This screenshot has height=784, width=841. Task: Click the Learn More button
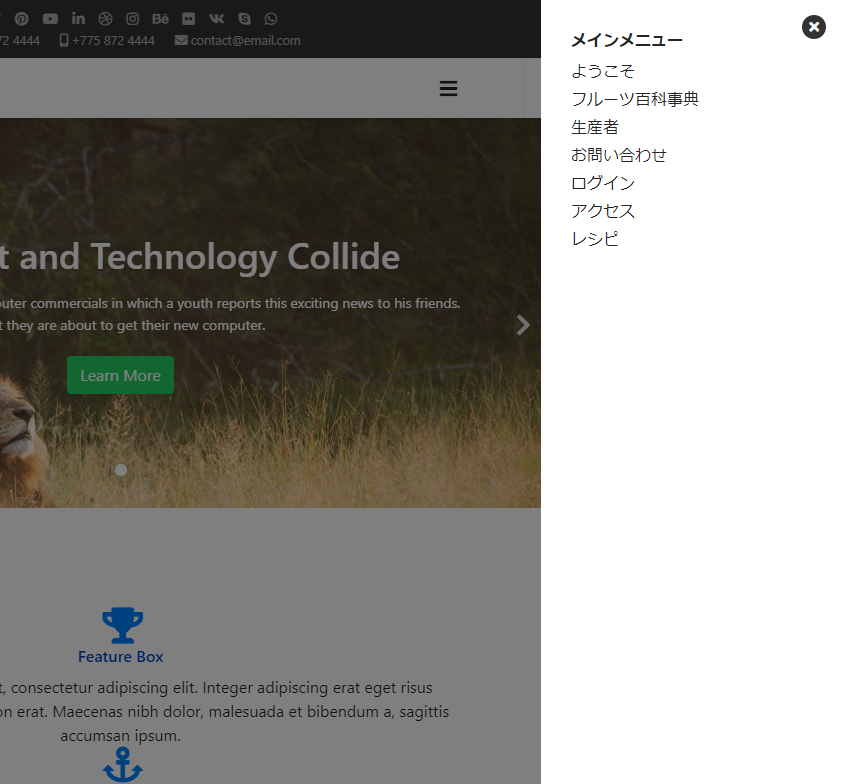(x=120, y=375)
